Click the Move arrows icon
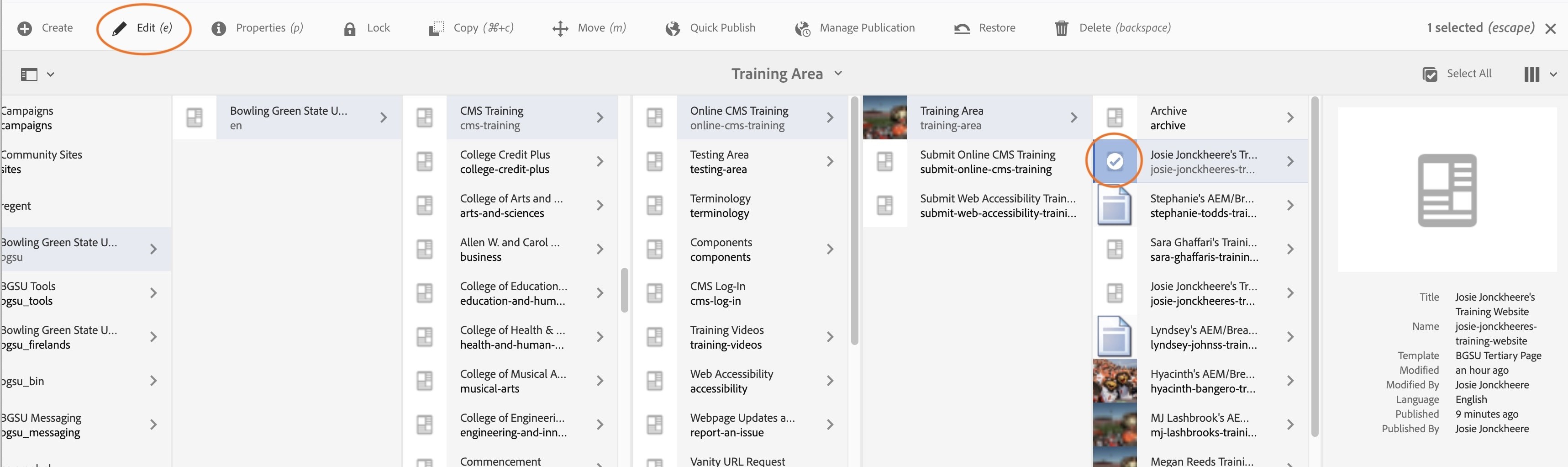 560,29
